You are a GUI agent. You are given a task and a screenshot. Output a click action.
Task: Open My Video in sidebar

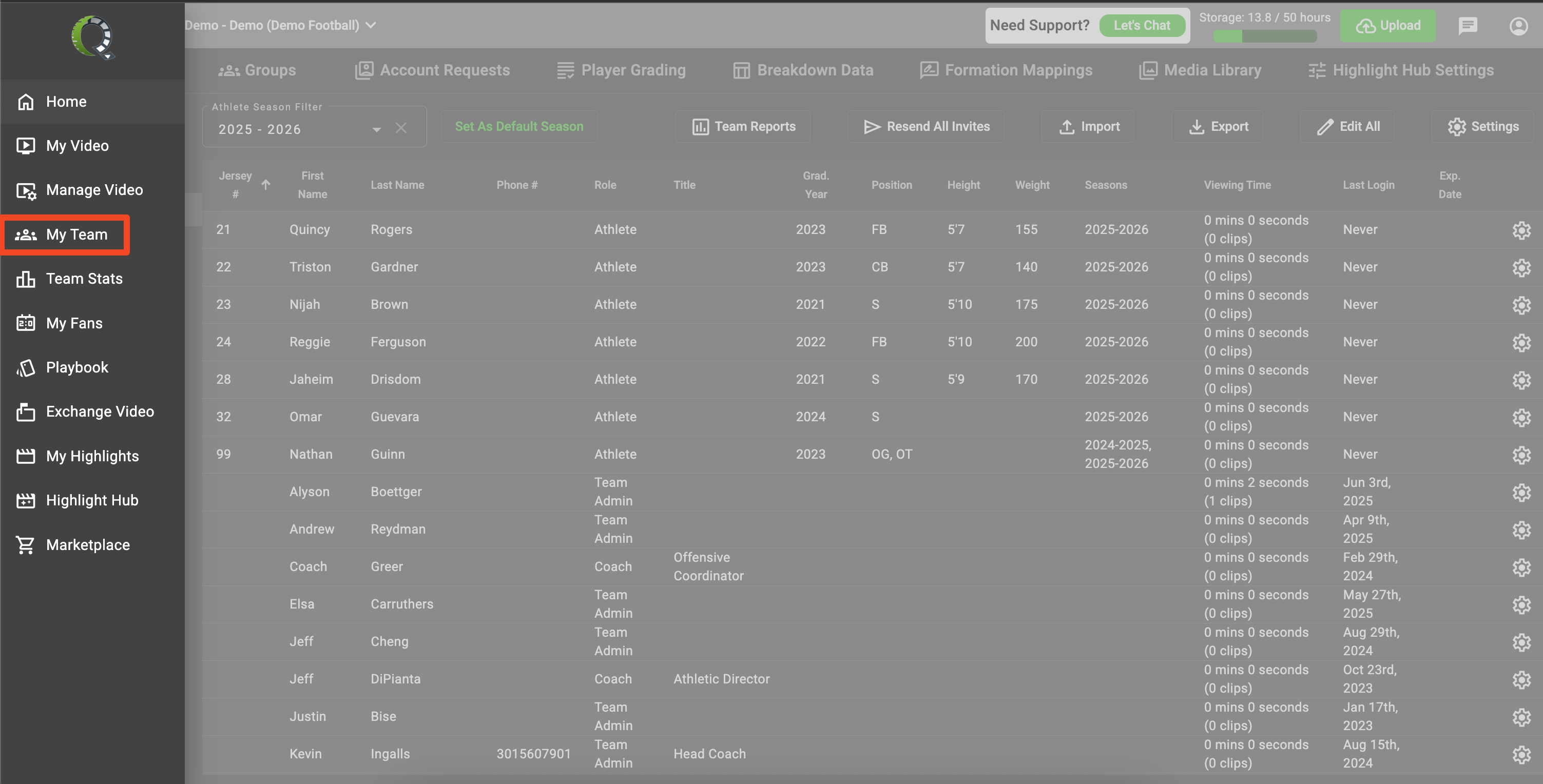pyautogui.click(x=92, y=146)
